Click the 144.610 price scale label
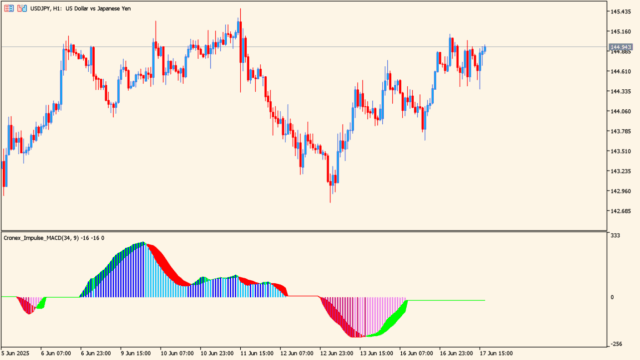The image size is (640, 360). coord(620,71)
